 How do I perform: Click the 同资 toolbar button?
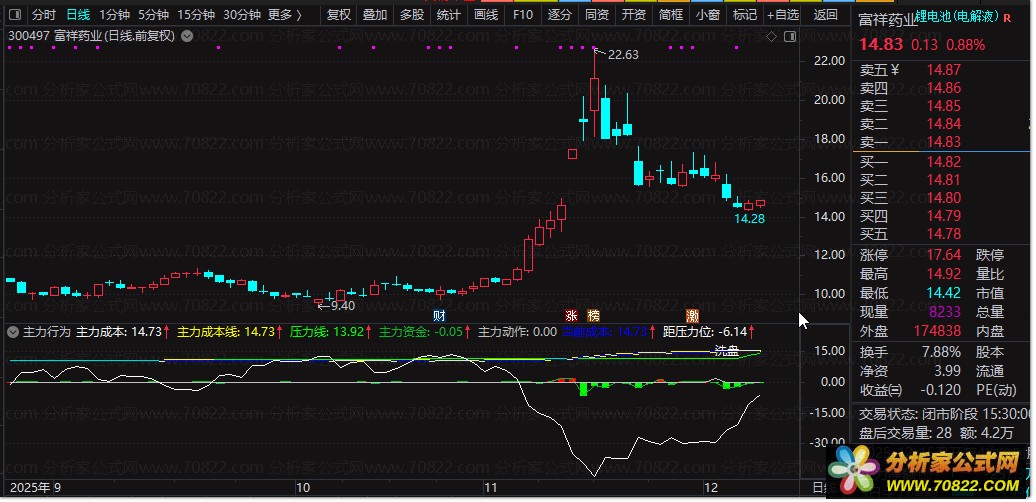pos(597,15)
